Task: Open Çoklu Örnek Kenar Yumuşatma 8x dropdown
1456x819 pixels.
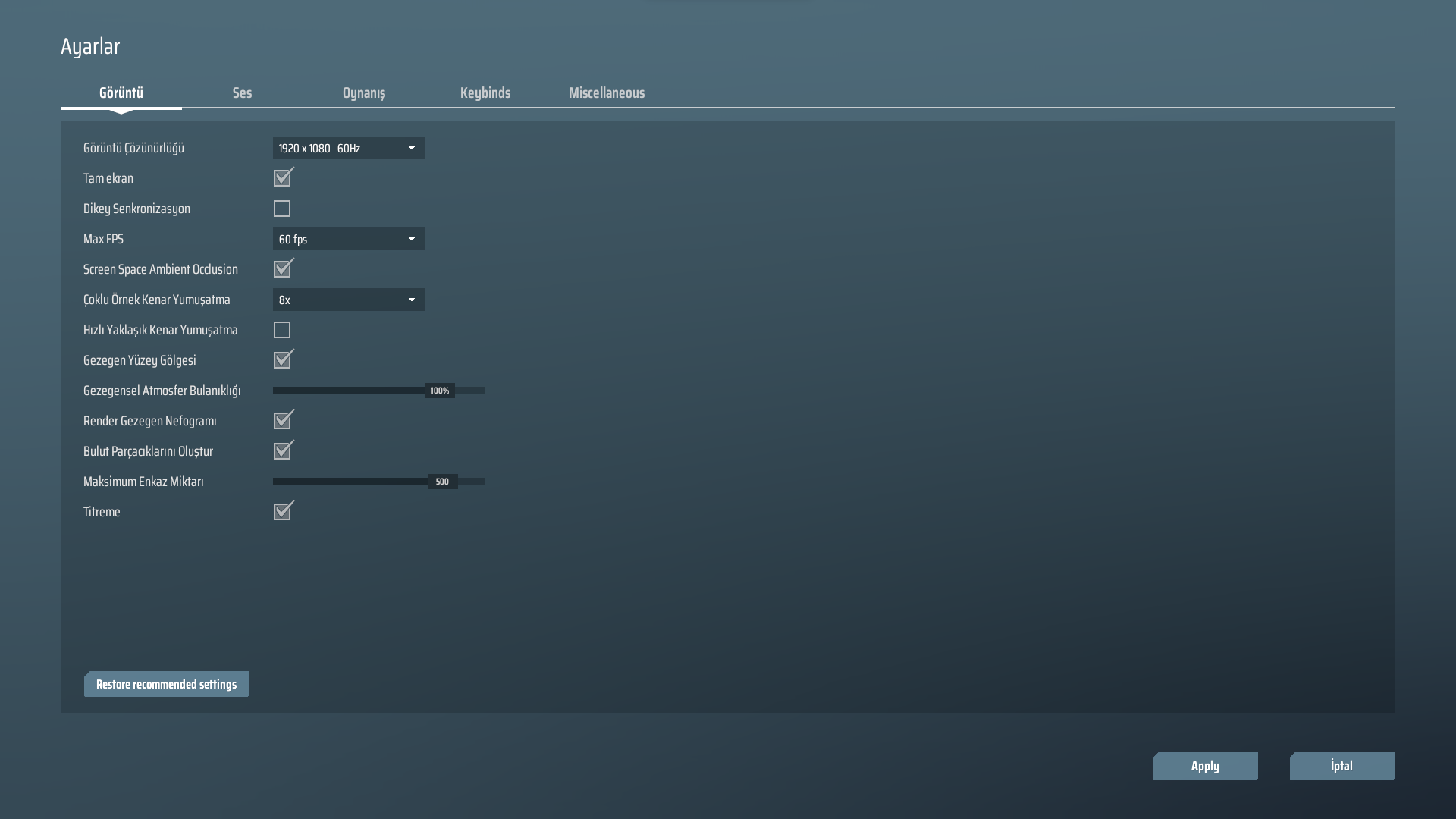Action: coord(348,300)
